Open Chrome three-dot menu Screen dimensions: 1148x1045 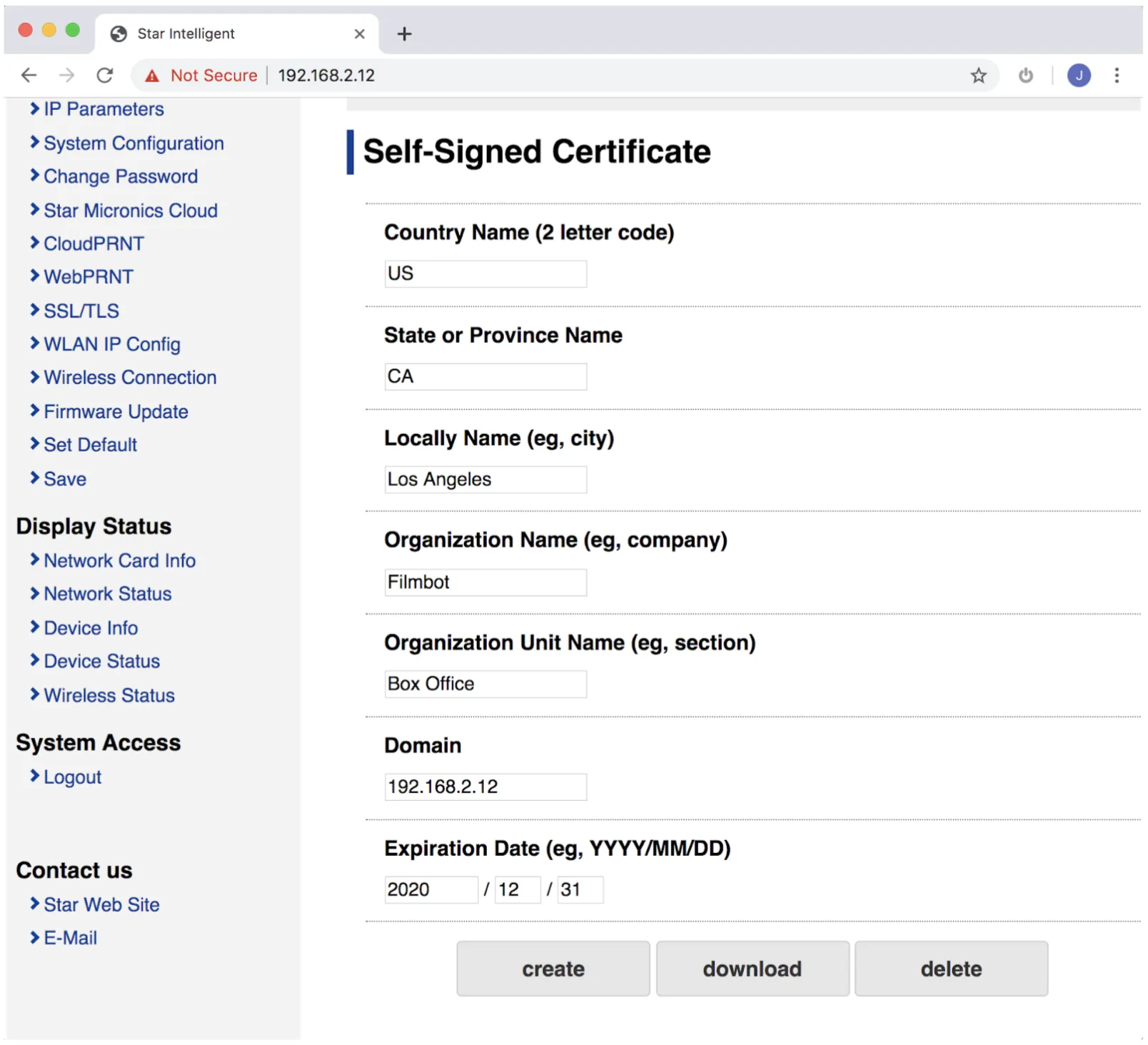pyautogui.click(x=1117, y=75)
